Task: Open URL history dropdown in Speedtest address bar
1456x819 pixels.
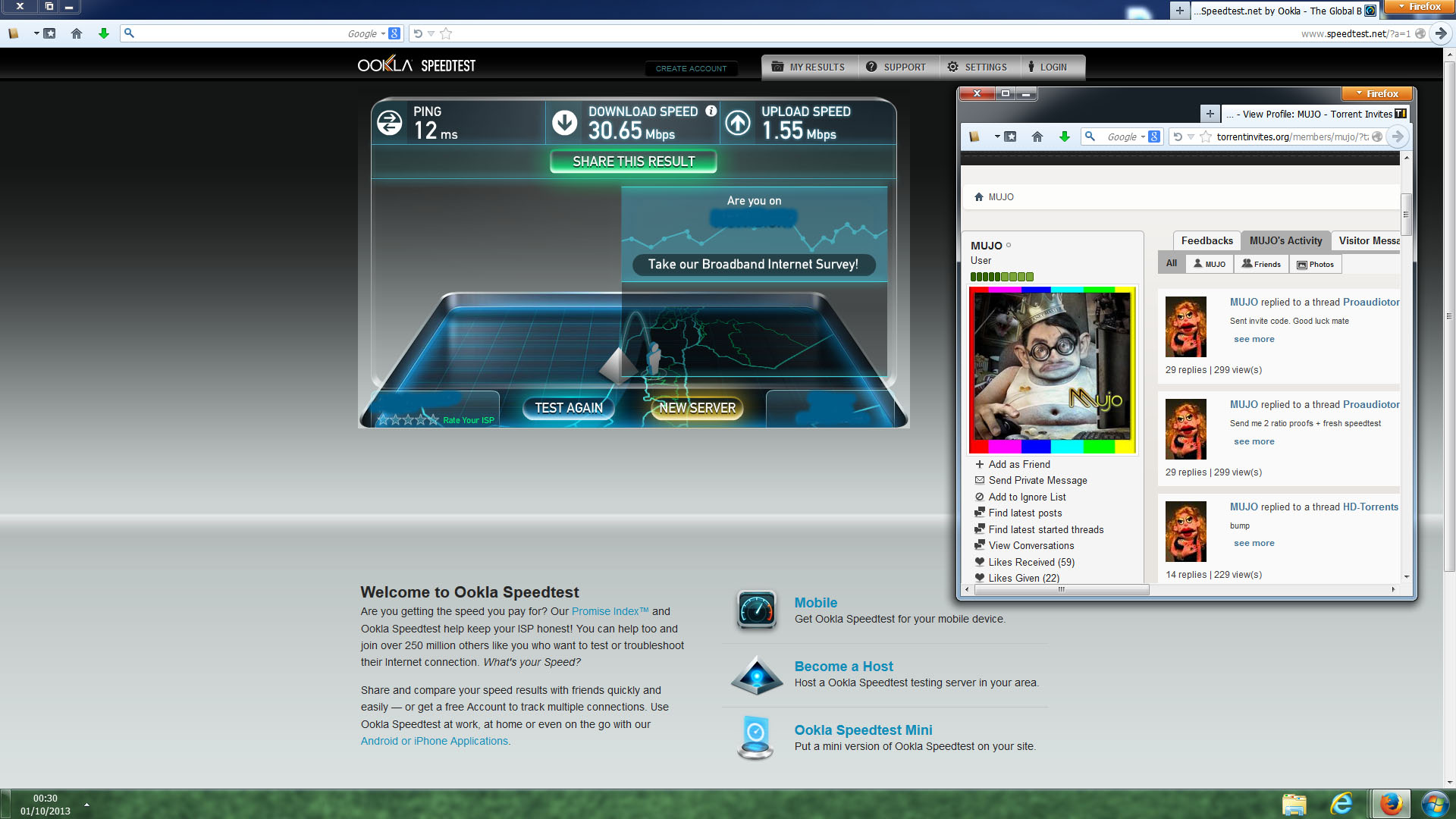Action: click(x=431, y=33)
